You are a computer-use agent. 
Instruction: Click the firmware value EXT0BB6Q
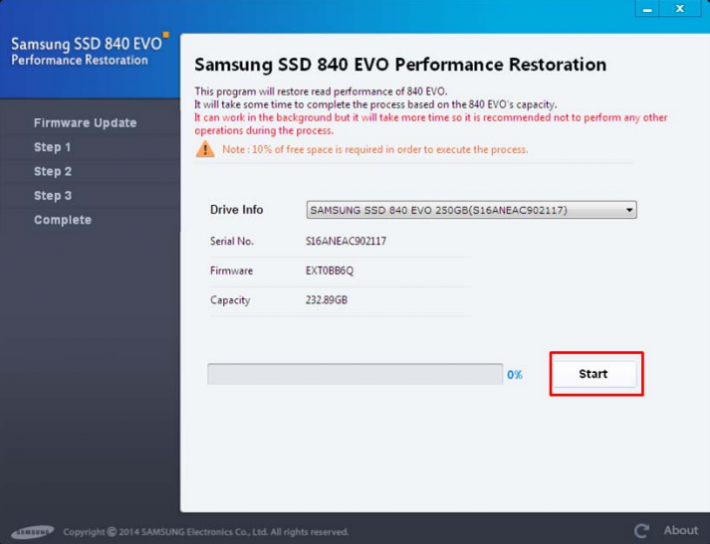coord(329,271)
